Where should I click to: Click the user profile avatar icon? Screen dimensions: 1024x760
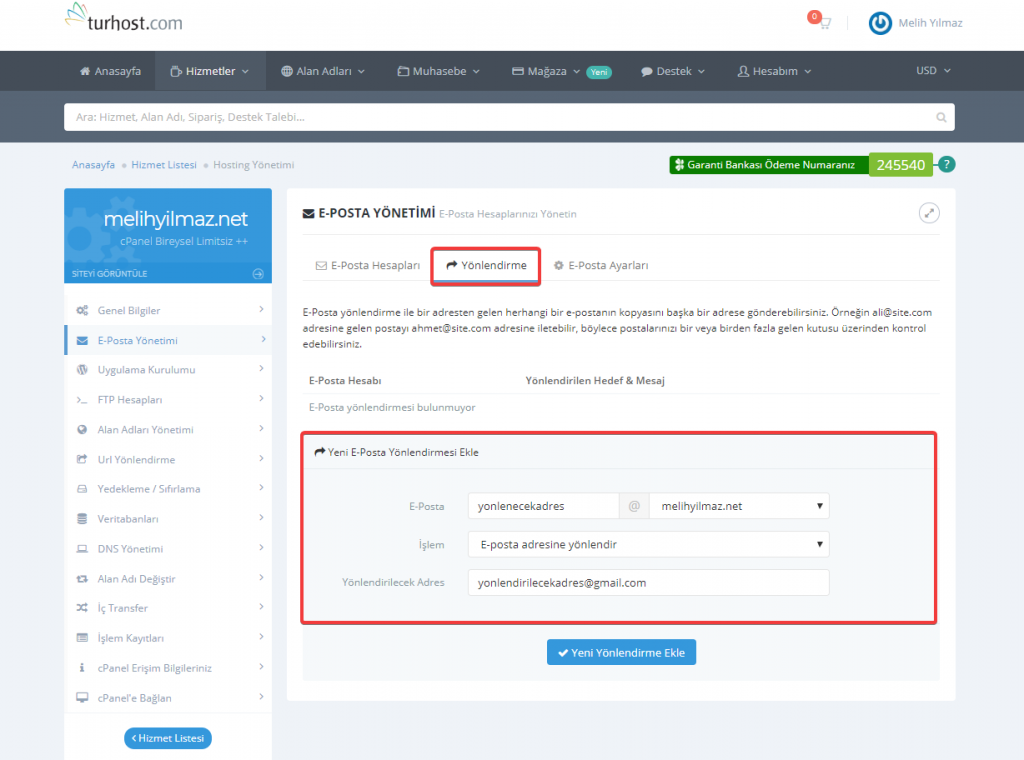pos(880,23)
